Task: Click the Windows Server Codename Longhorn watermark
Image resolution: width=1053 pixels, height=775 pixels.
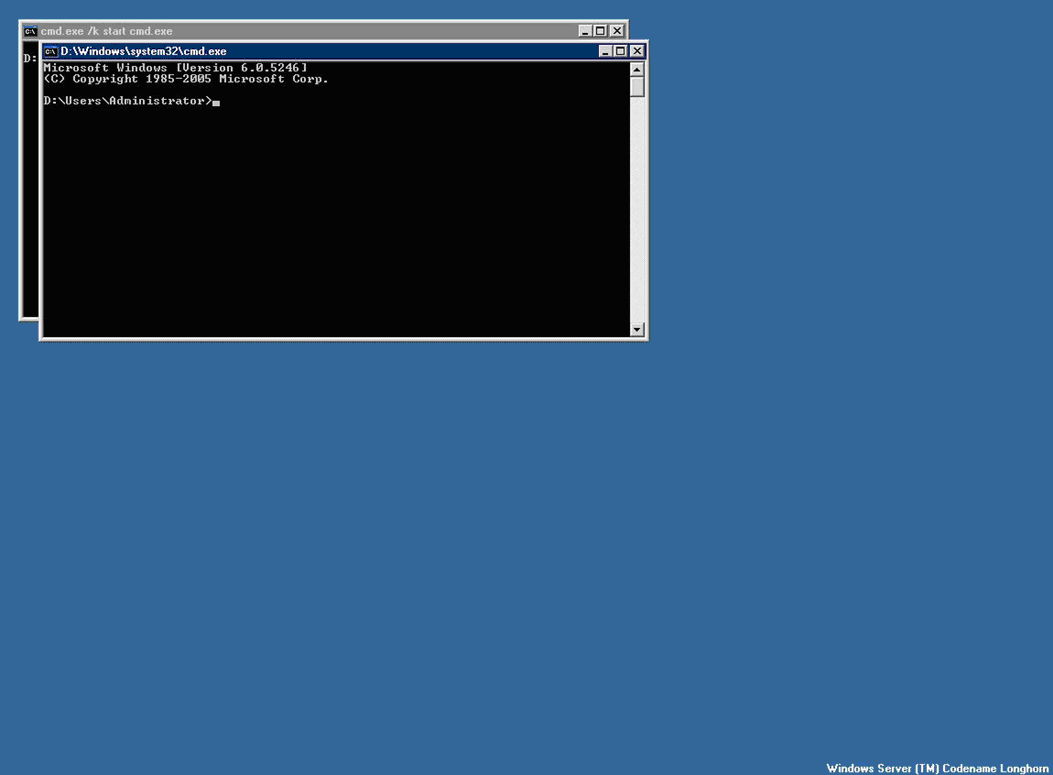Action: 937,768
